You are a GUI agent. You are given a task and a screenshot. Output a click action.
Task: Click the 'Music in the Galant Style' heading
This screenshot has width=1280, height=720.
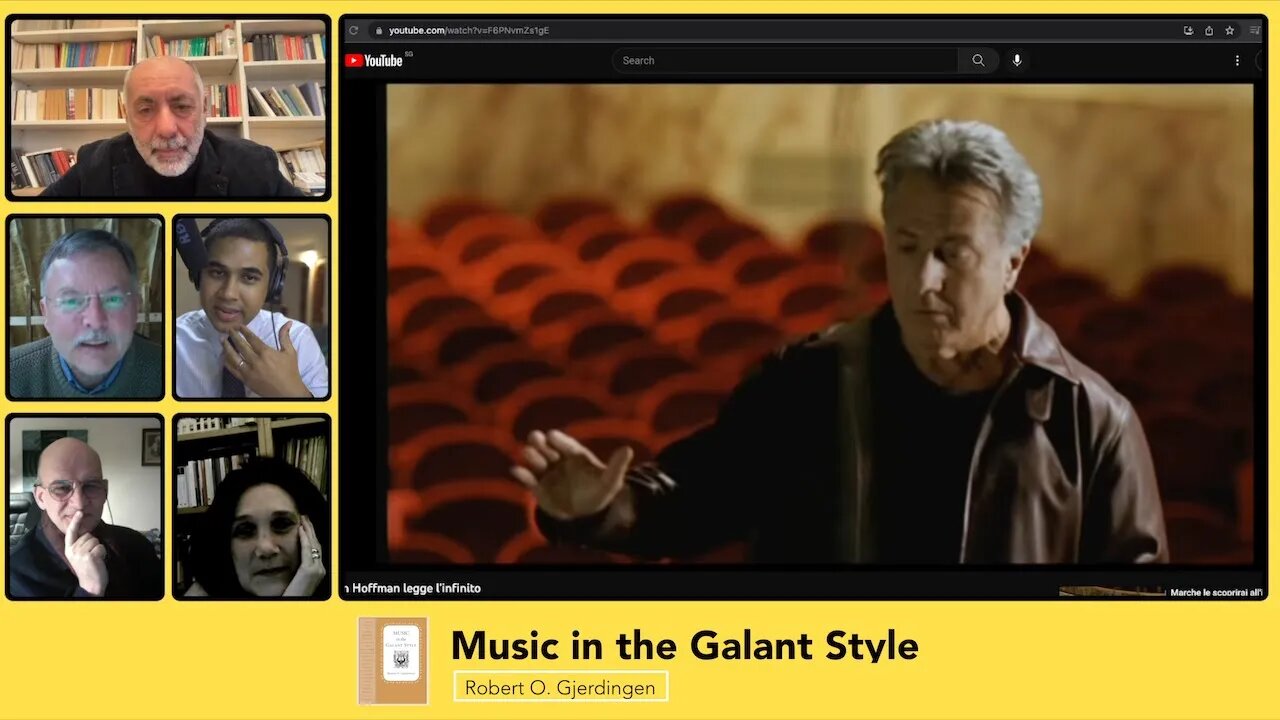click(684, 646)
